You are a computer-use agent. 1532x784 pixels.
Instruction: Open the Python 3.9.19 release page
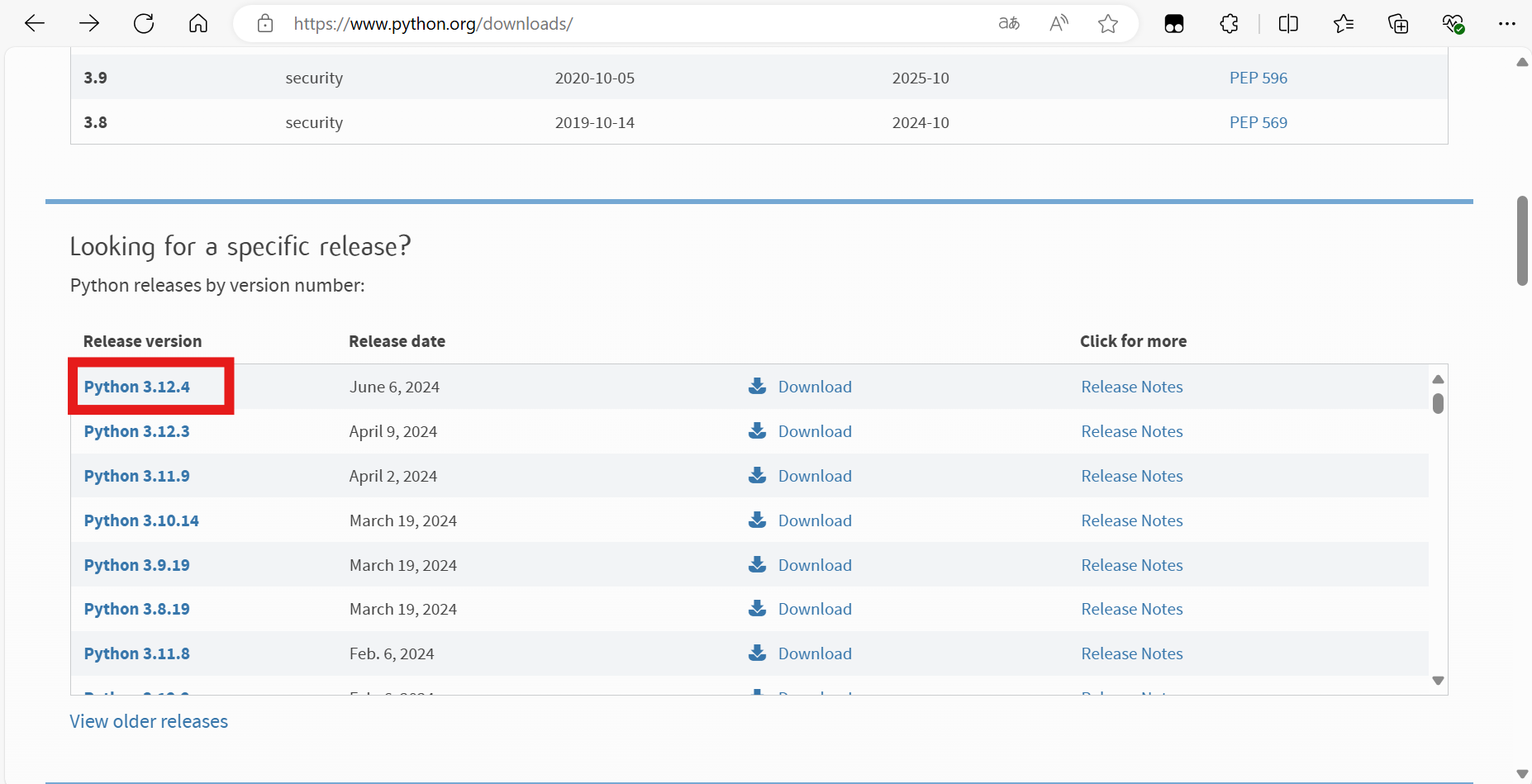coord(137,565)
